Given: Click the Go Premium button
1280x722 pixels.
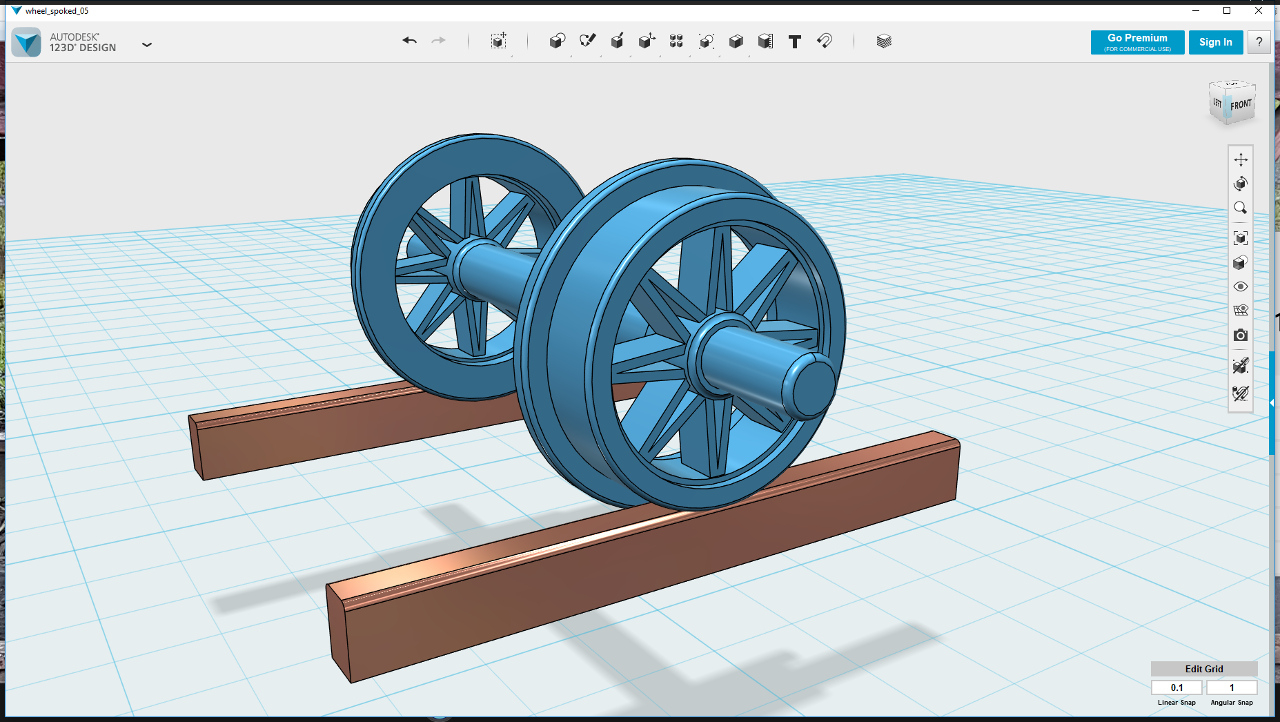Looking at the screenshot, I should point(1138,42).
